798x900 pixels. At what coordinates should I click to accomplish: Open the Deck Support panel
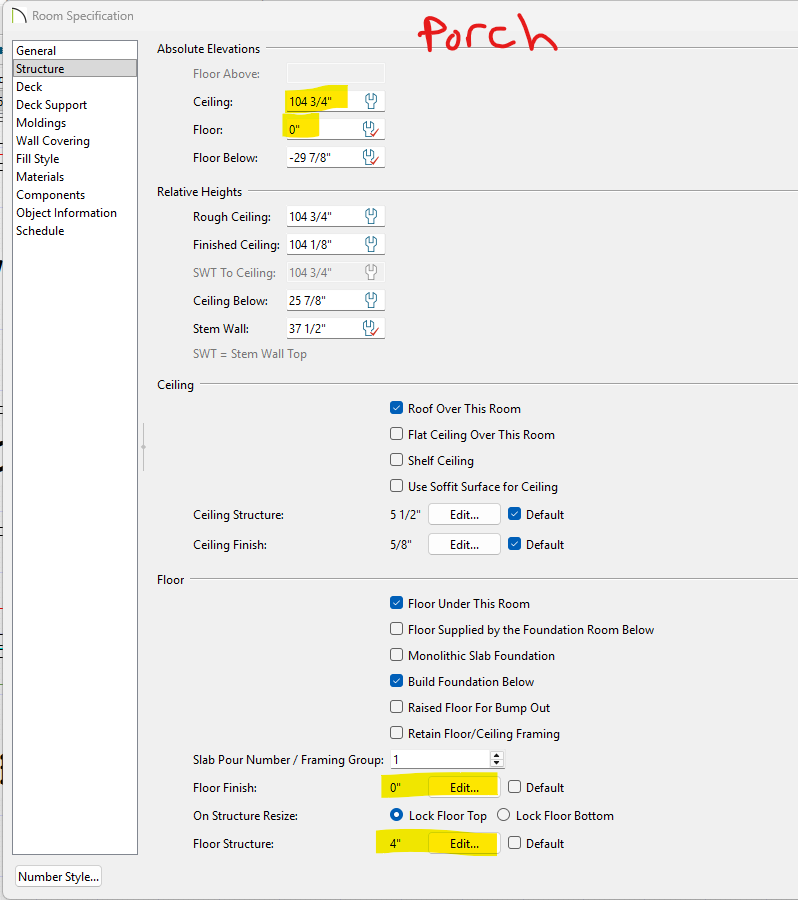point(51,105)
